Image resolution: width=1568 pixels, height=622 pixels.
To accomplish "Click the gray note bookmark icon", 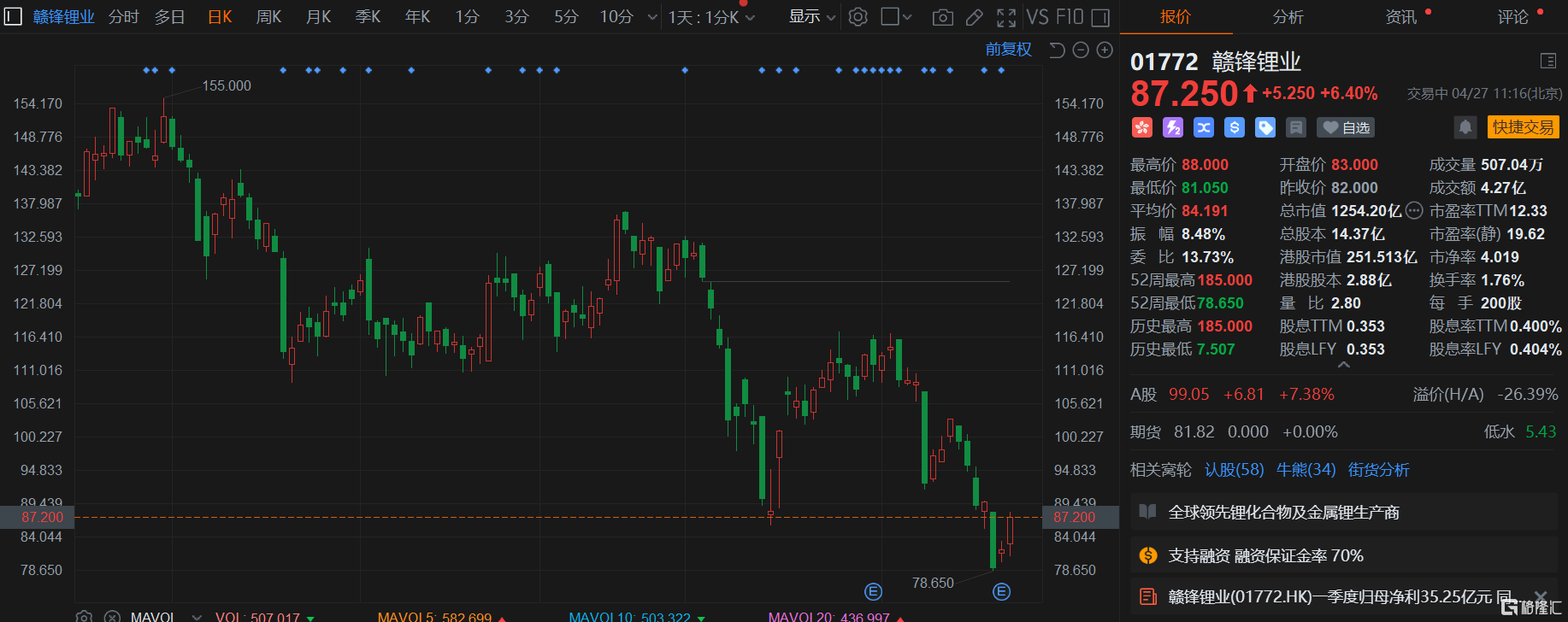I will 1296,127.
